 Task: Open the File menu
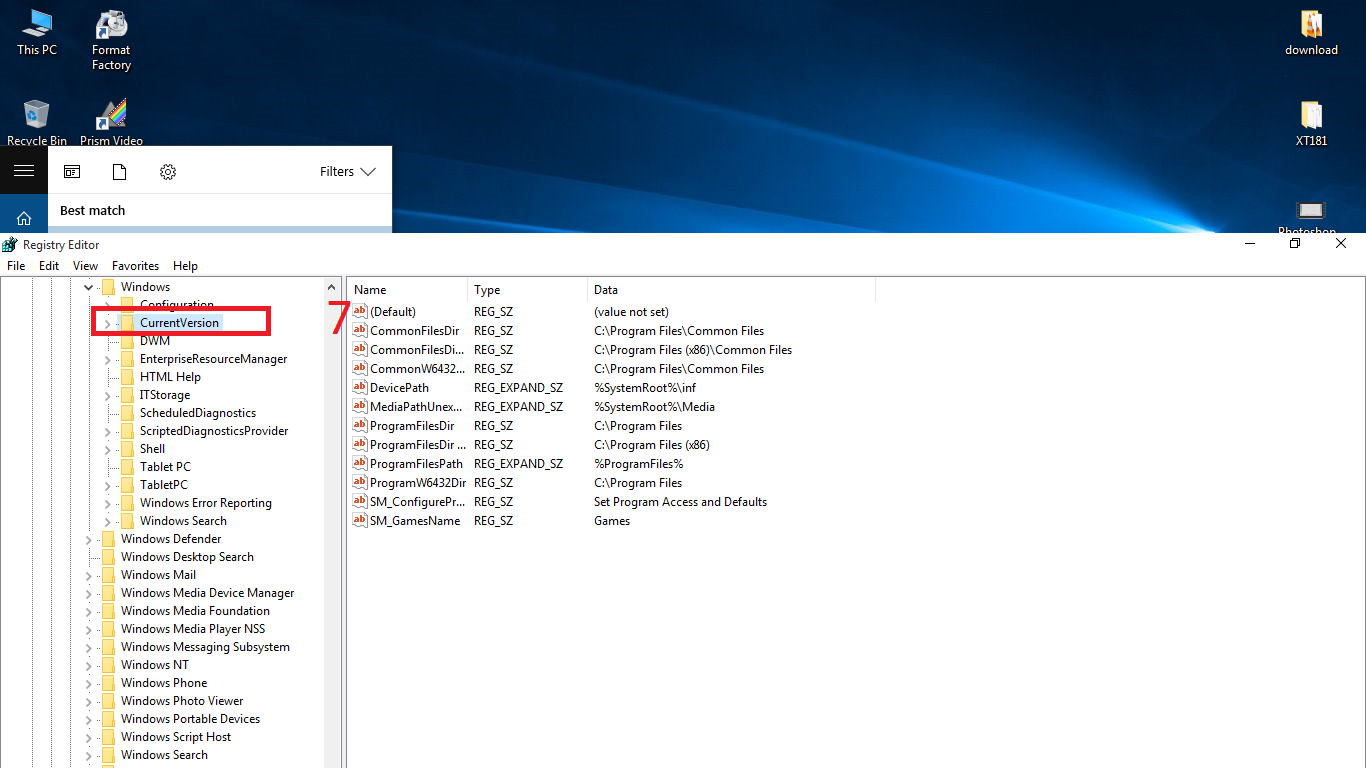[16, 266]
